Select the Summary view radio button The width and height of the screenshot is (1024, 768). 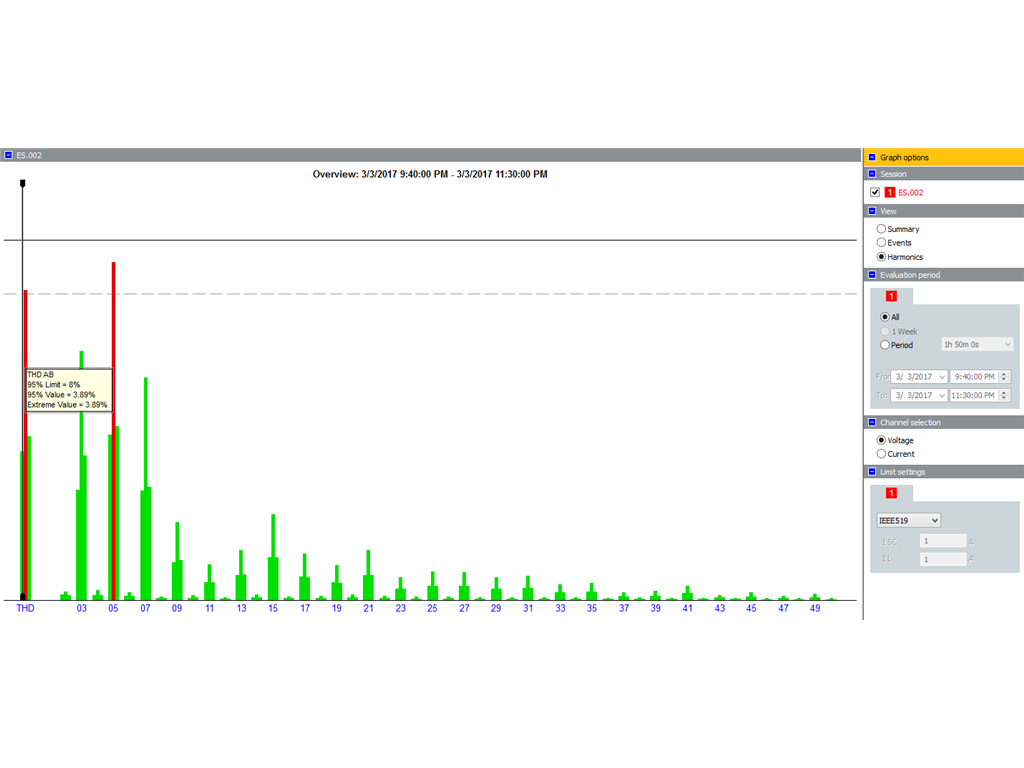881,229
